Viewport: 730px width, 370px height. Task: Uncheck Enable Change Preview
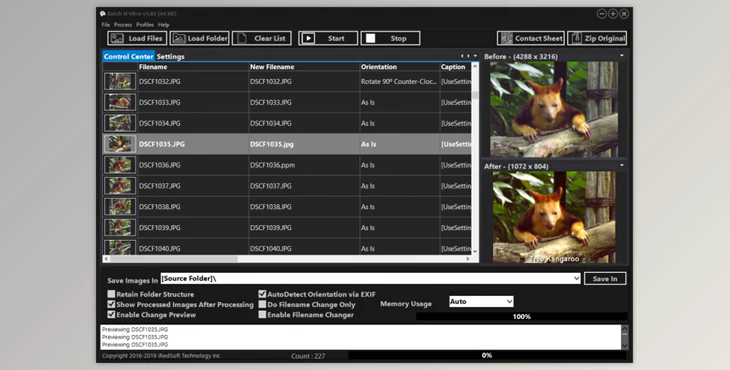111,314
